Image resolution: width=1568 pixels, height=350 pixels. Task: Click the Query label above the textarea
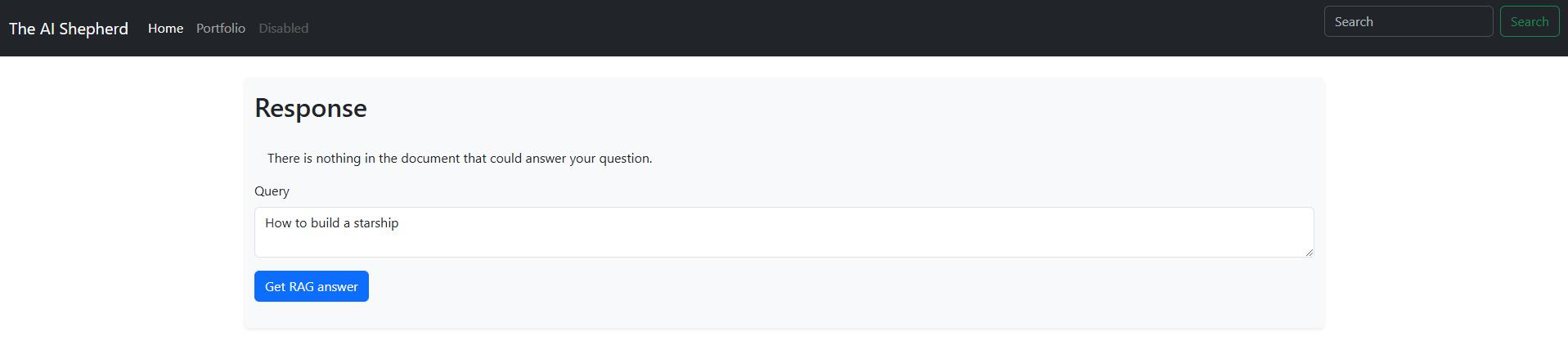tap(272, 191)
